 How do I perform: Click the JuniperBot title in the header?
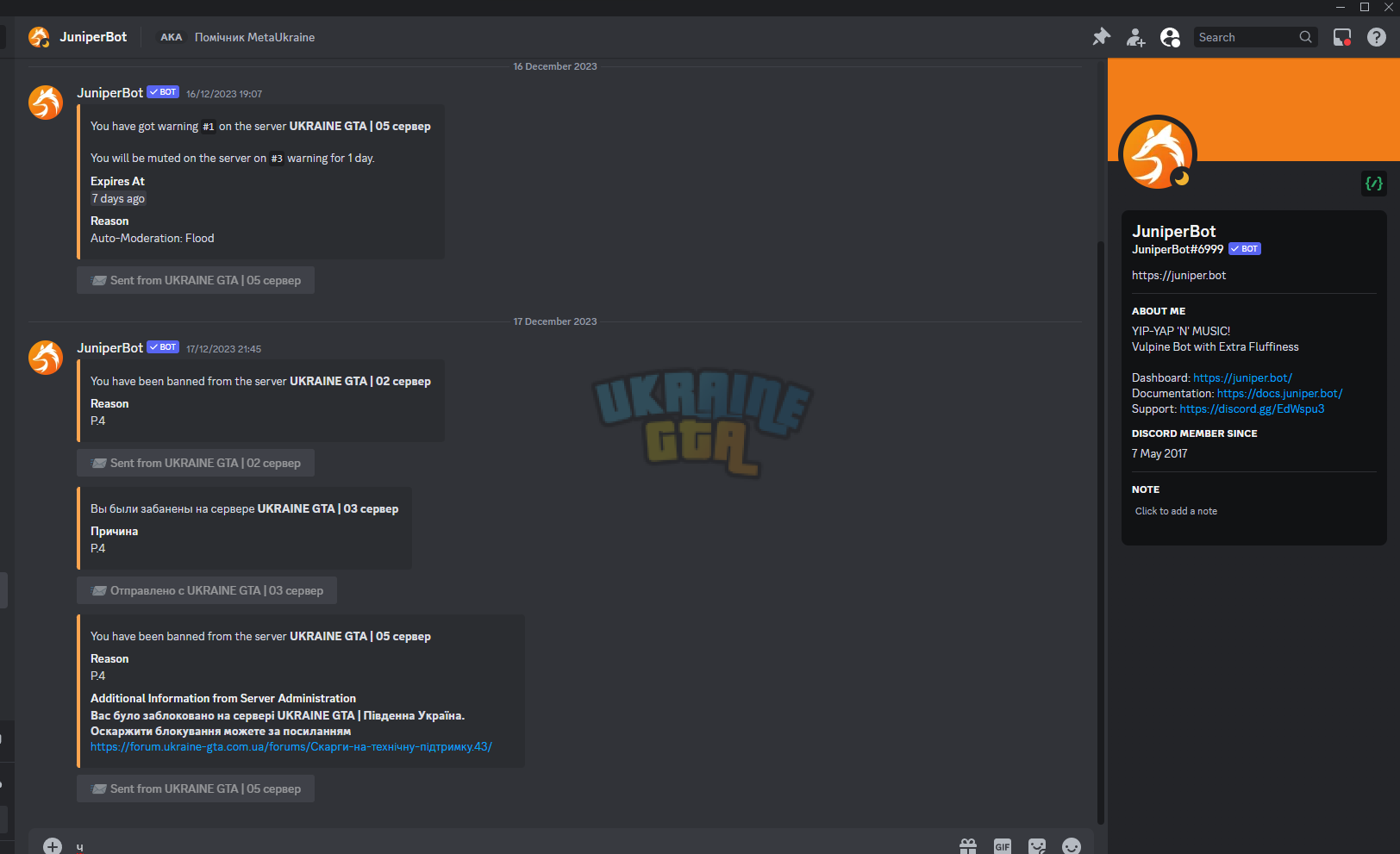[93, 37]
